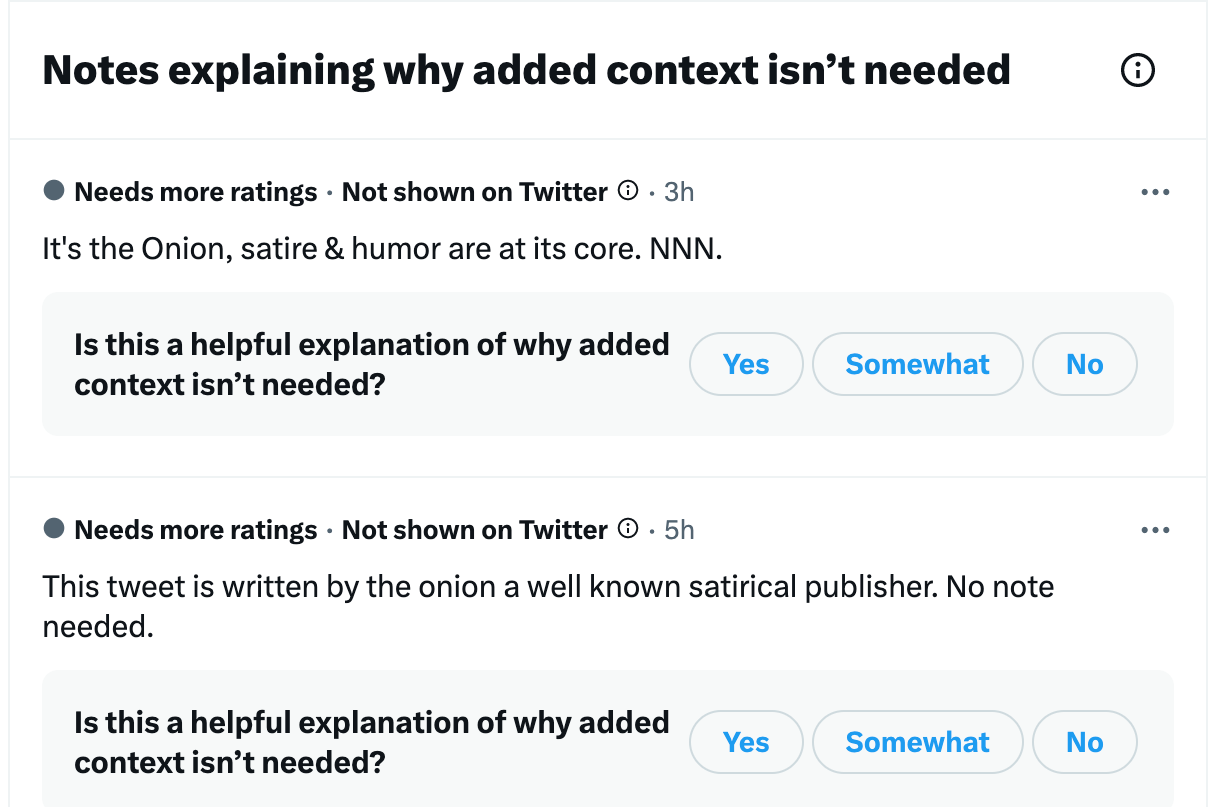
Task: Click the info icon next to first 'Not shown on Twitter'
Action: (626, 191)
